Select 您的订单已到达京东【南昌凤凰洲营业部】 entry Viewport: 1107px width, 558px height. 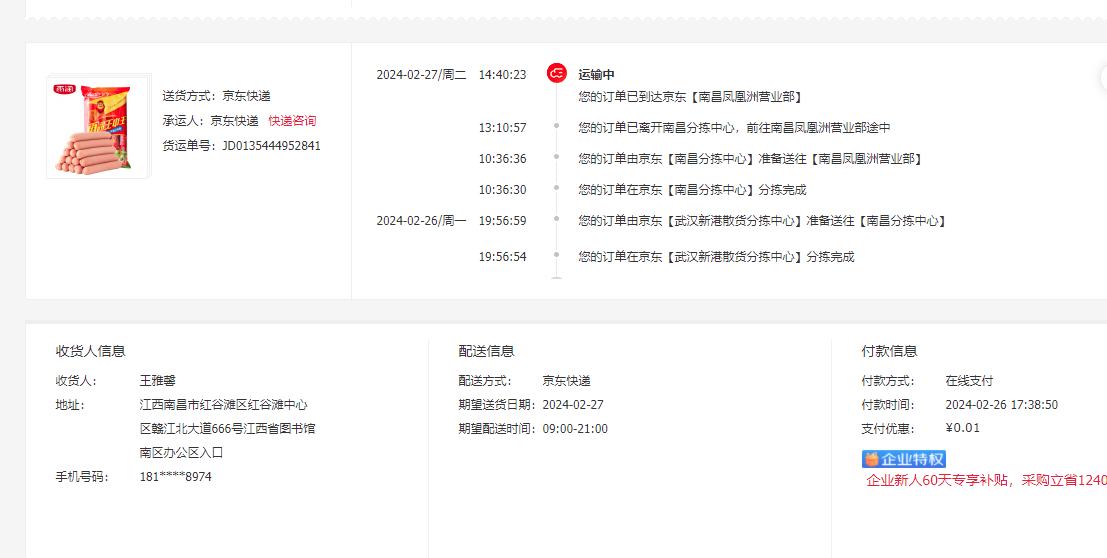(691, 97)
